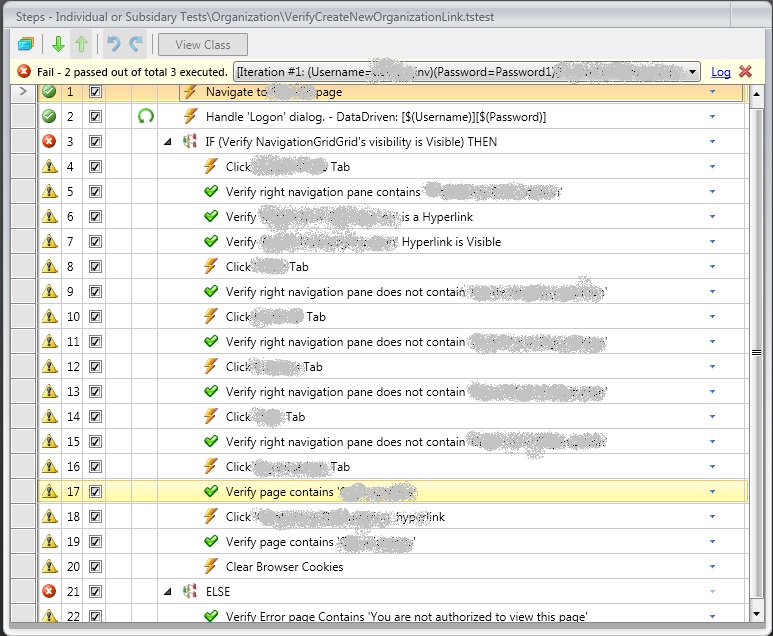Viewport: 773px width, 636px height.
Task: Toggle the checkbox for step 20
Action: [95, 566]
